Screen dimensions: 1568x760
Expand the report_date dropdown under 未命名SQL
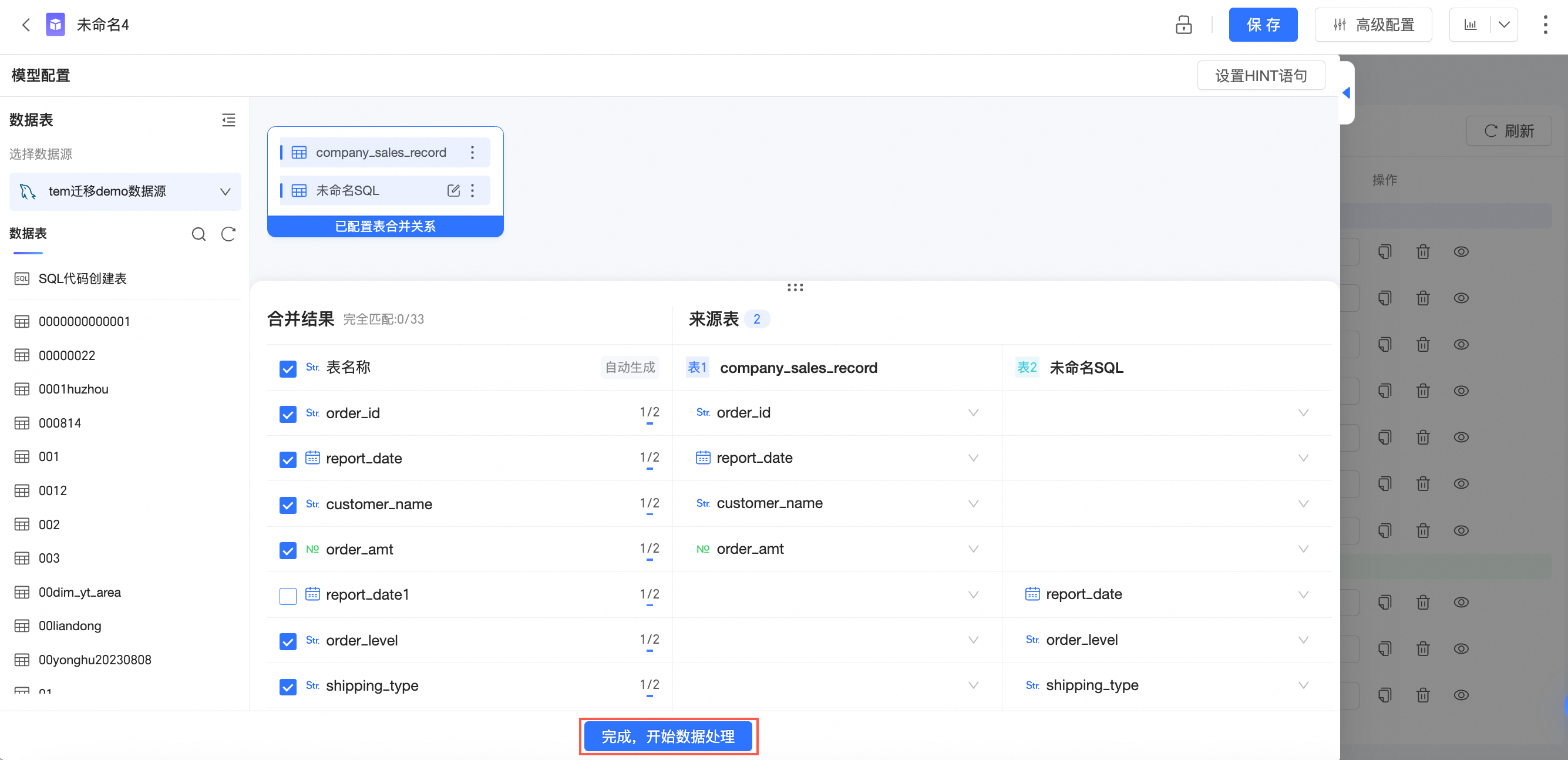click(1303, 595)
